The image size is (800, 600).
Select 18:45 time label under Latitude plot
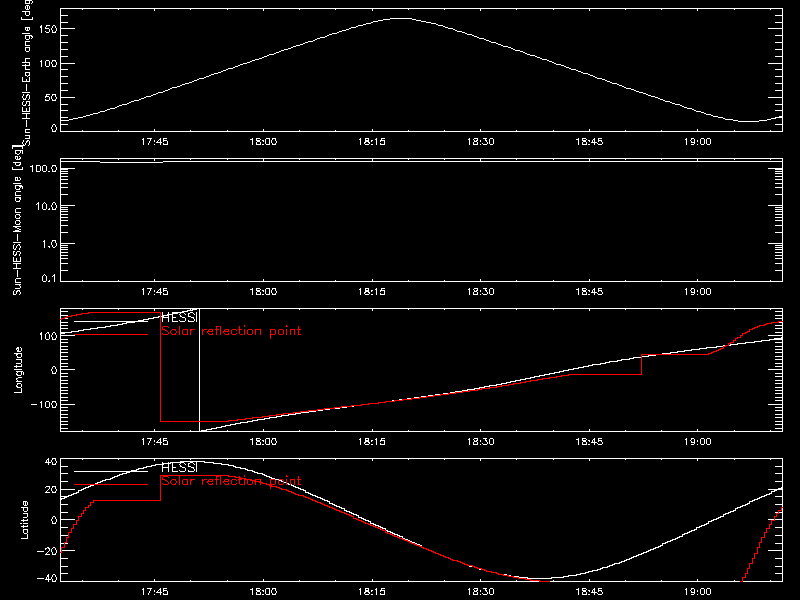coord(589,592)
